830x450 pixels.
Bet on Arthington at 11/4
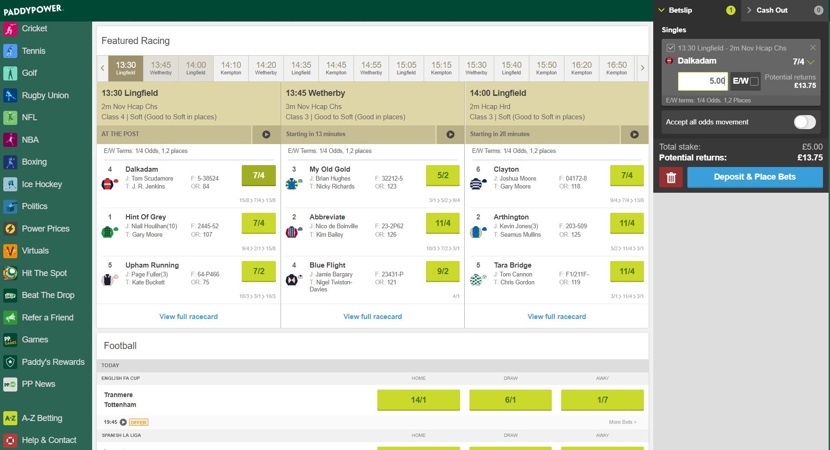[x=627, y=223]
